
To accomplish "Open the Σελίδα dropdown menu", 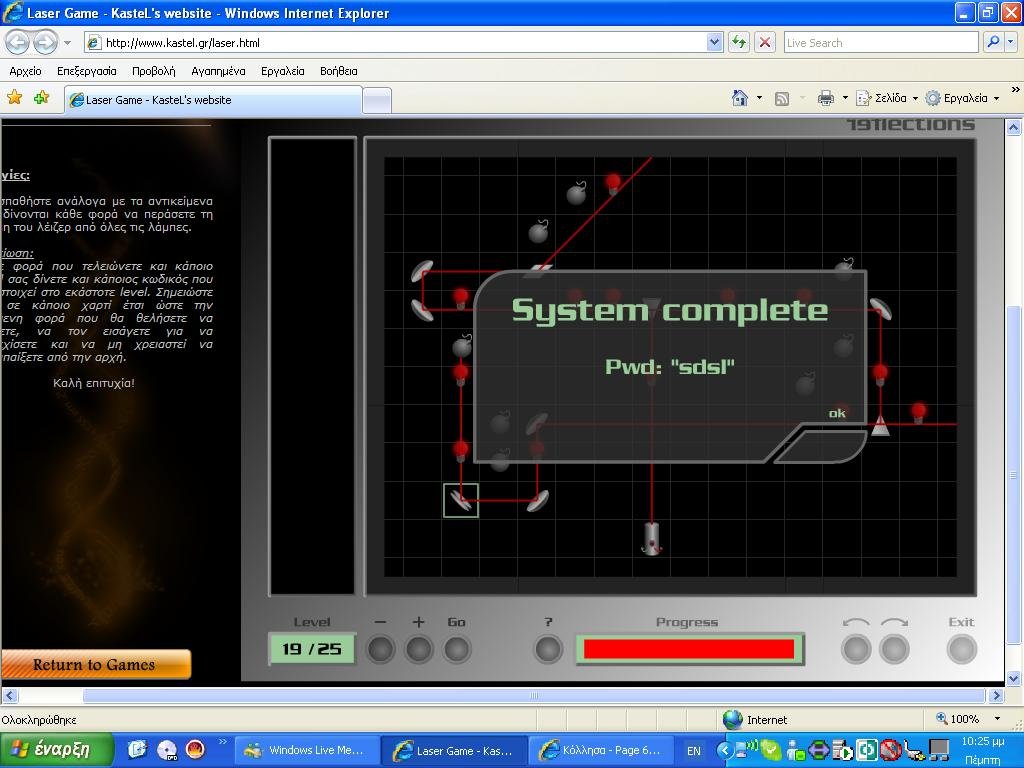I will pos(889,98).
